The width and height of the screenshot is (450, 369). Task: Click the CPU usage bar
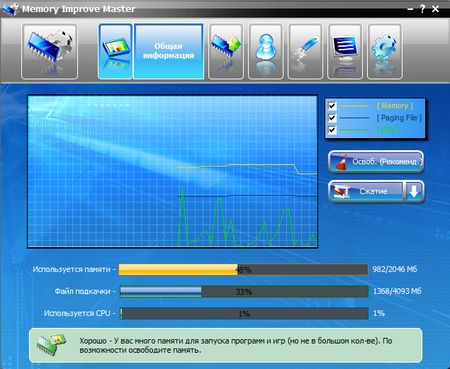pyautogui.click(x=244, y=313)
